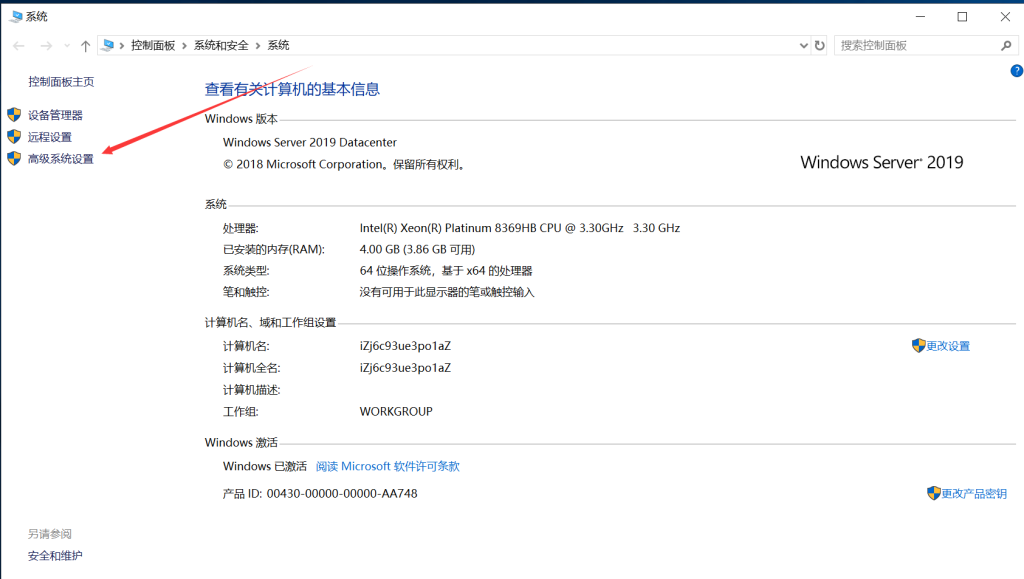Select product ID 00430-00000-00000-AA748
The width and height of the screenshot is (1024, 579).
342,493
